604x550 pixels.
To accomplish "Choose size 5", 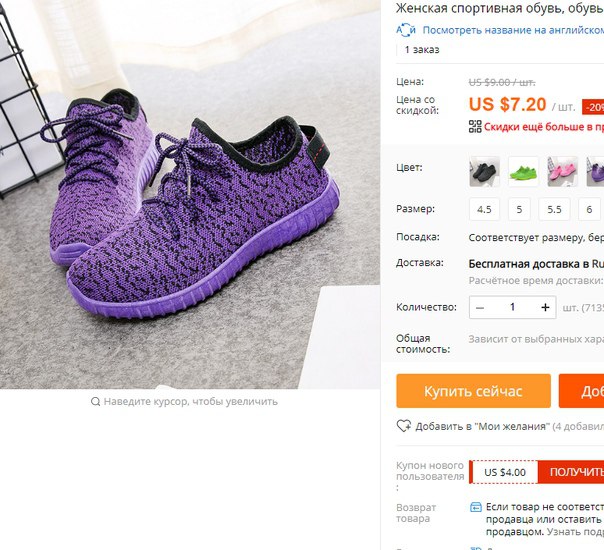I will pos(519,210).
